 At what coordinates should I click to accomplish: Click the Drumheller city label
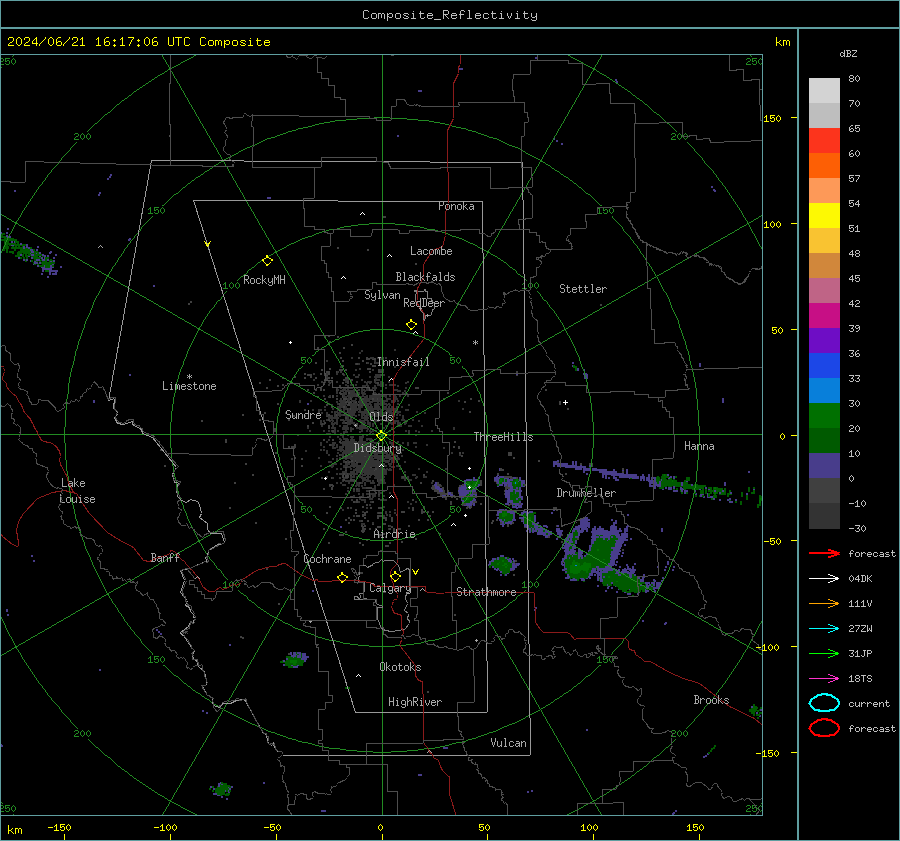(586, 493)
